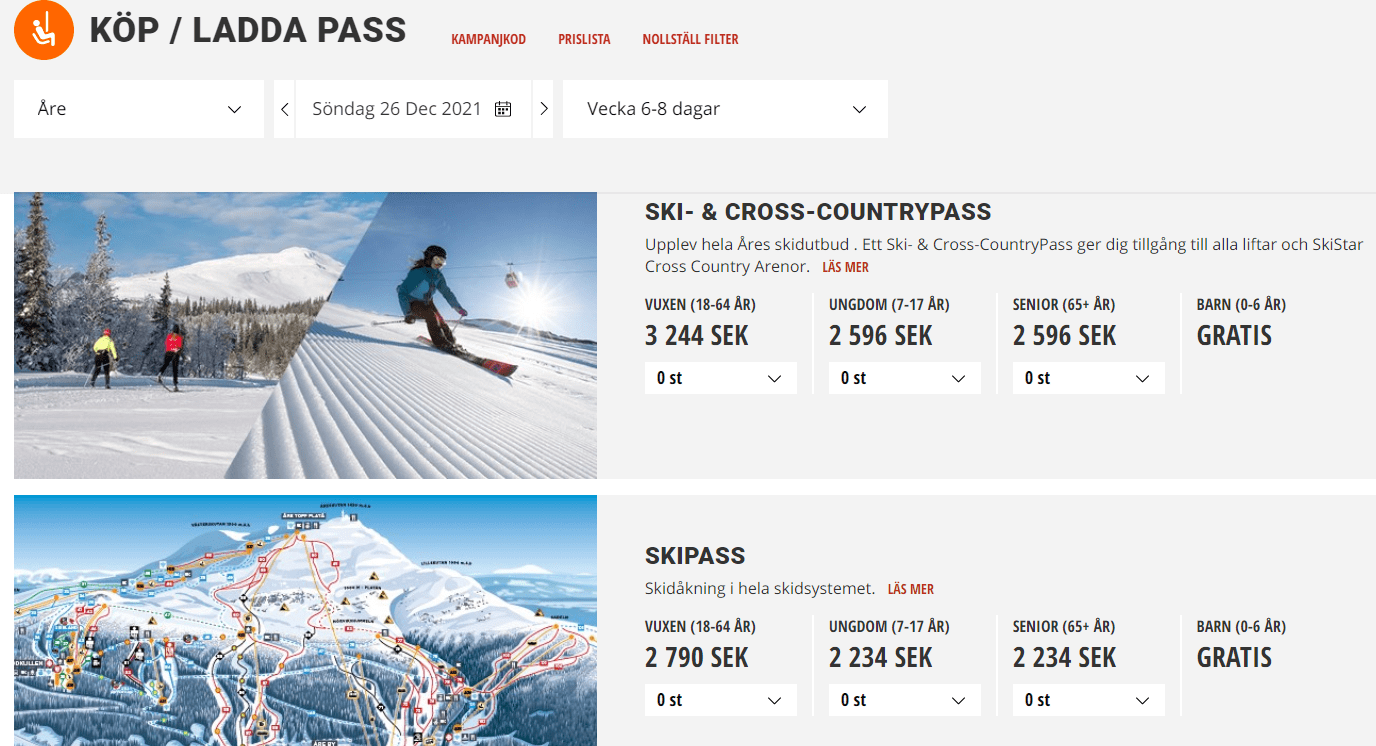Open the calendar date picker icon
This screenshot has height=746, width=1376.
tap(503, 109)
